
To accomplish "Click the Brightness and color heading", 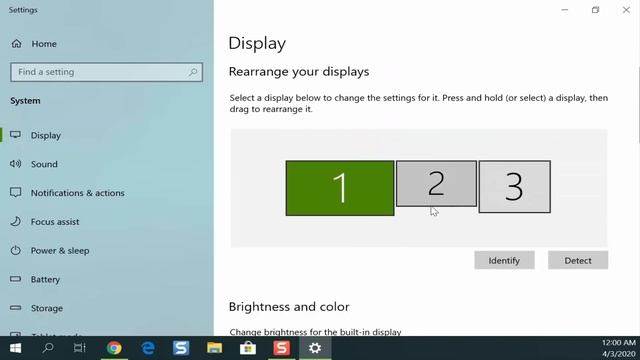I will point(289,307).
